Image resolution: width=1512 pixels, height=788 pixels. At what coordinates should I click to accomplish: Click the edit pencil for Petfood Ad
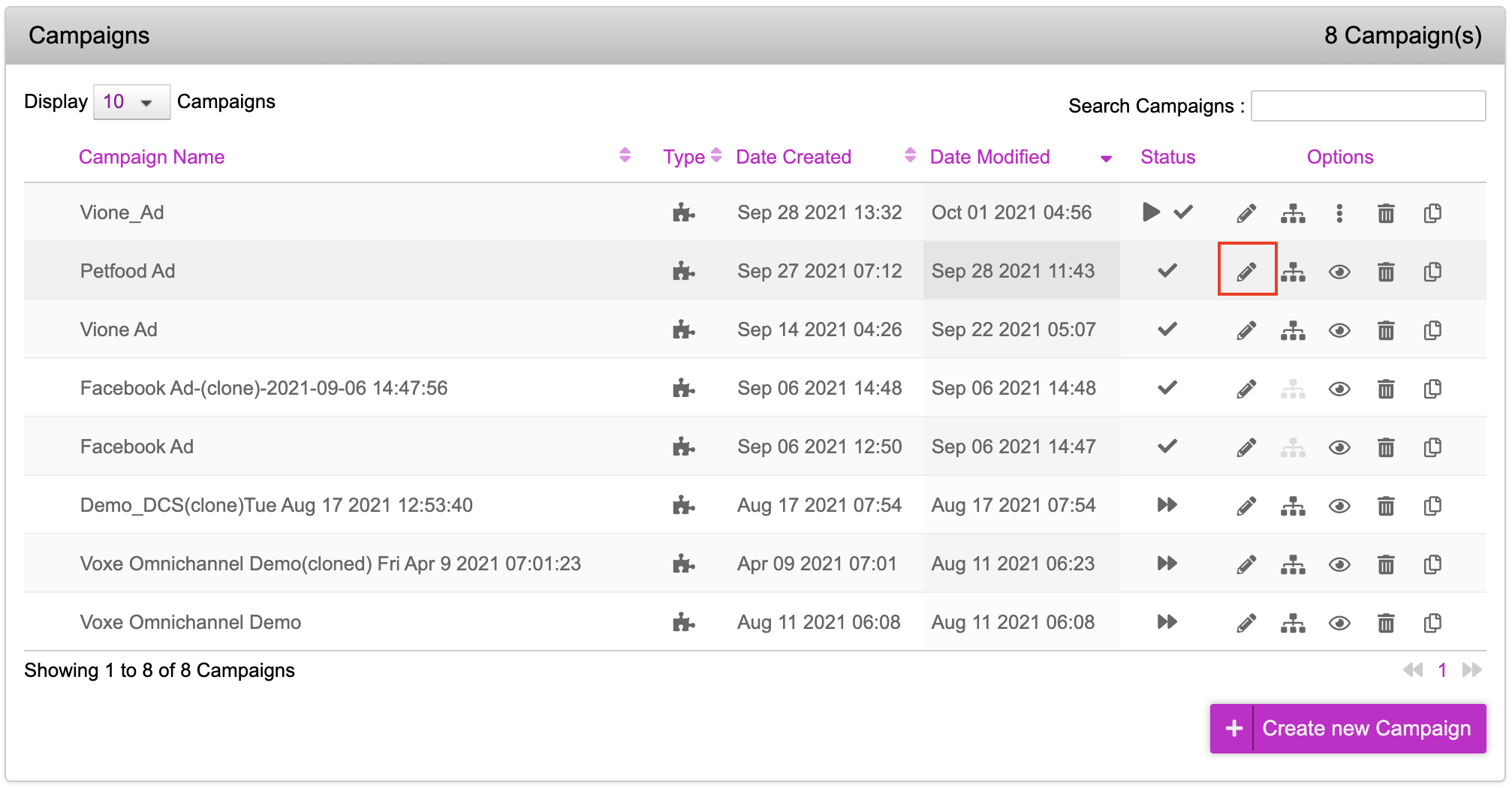[x=1246, y=271]
